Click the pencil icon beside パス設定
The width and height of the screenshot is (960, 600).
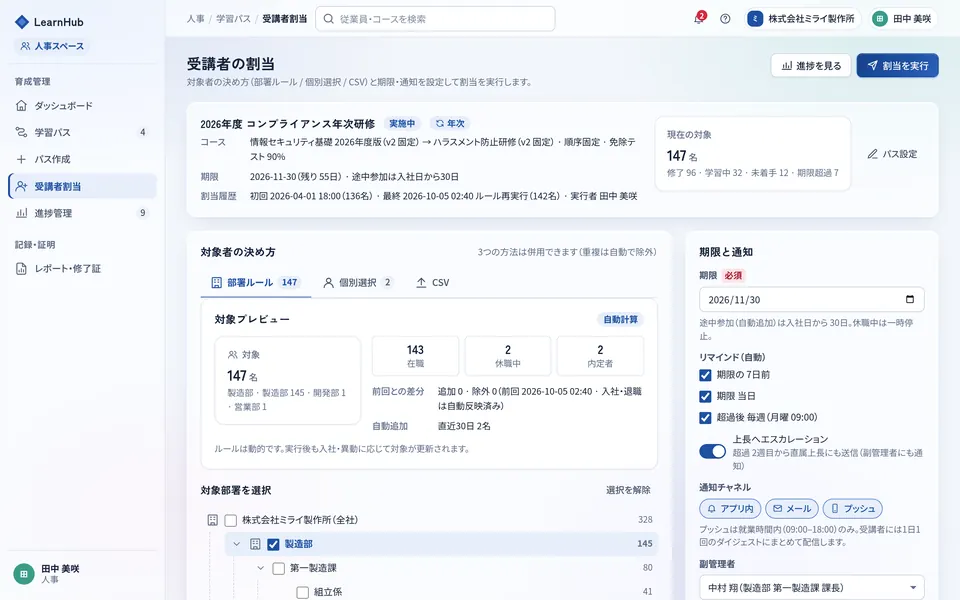coord(872,154)
